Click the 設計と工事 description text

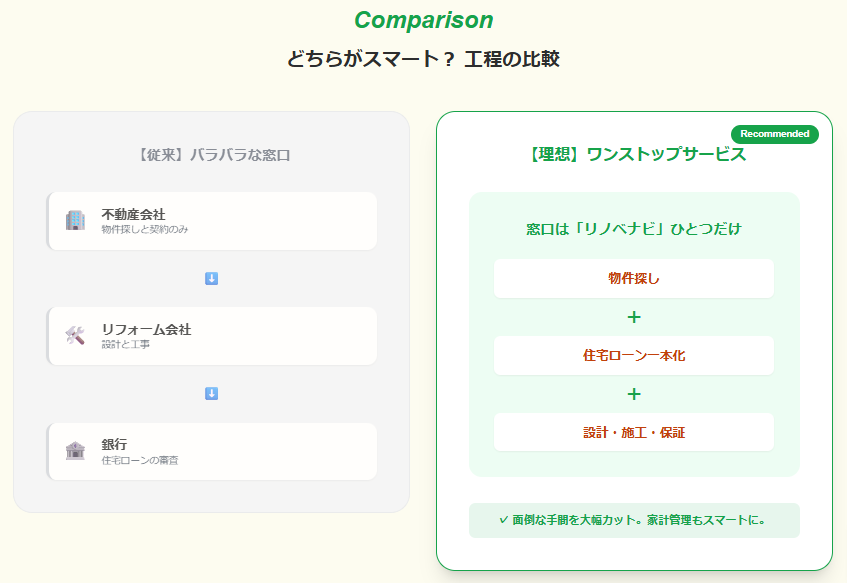(x=125, y=345)
